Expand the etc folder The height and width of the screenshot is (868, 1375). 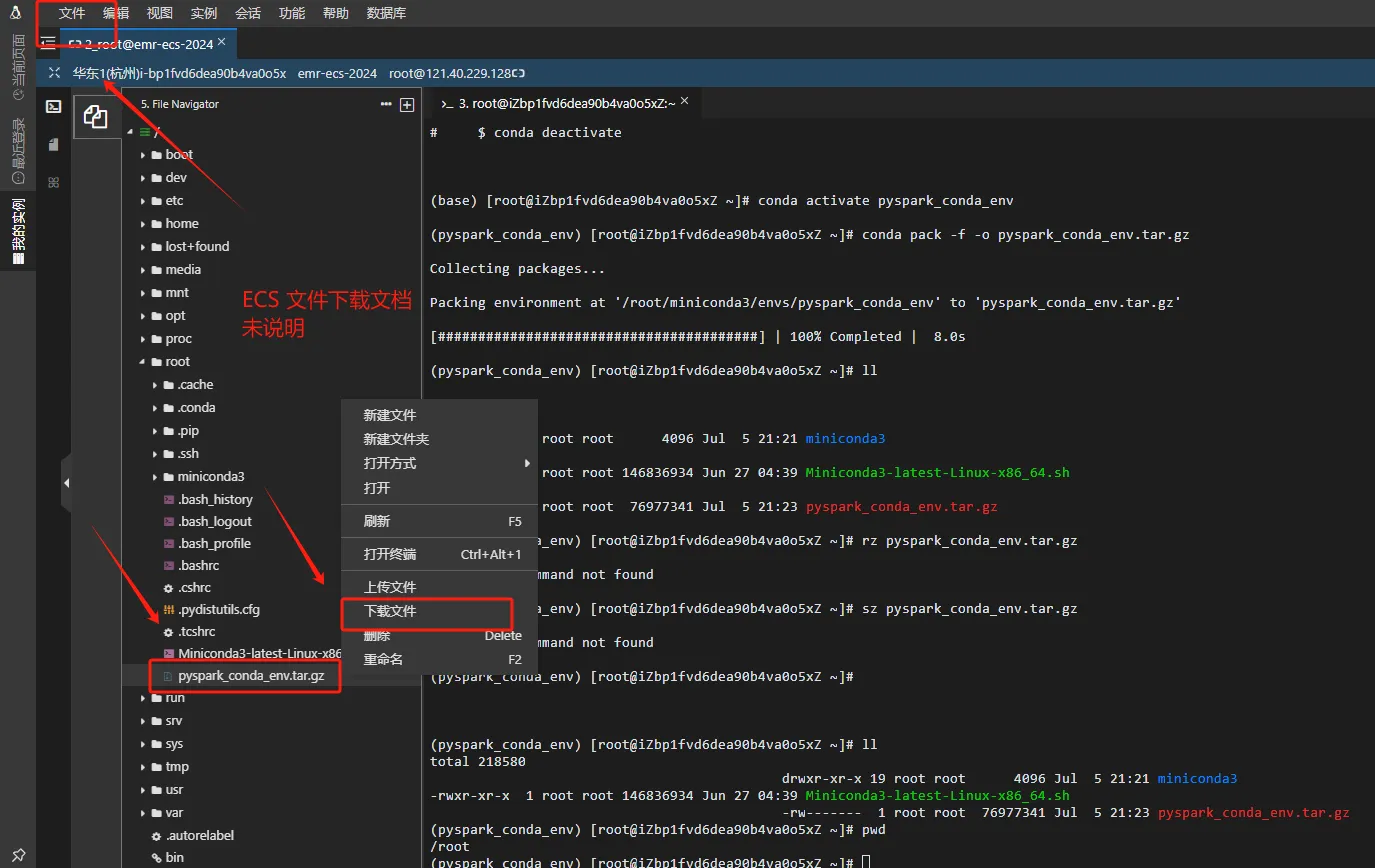pos(143,201)
